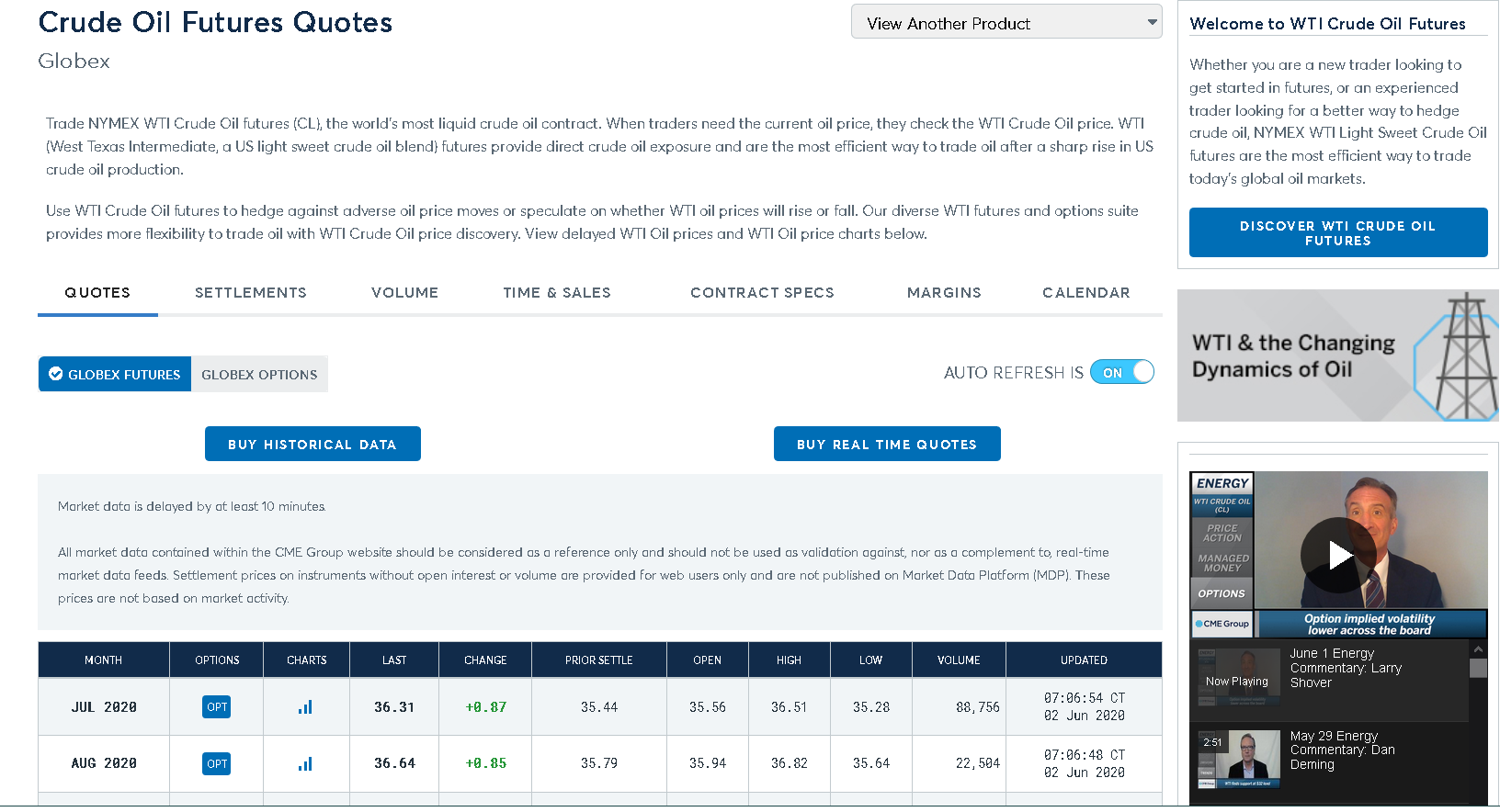Select the Globex Options option

[259, 374]
